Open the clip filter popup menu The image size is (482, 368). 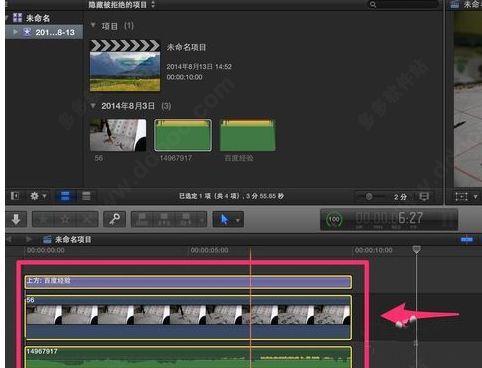click(x=122, y=5)
